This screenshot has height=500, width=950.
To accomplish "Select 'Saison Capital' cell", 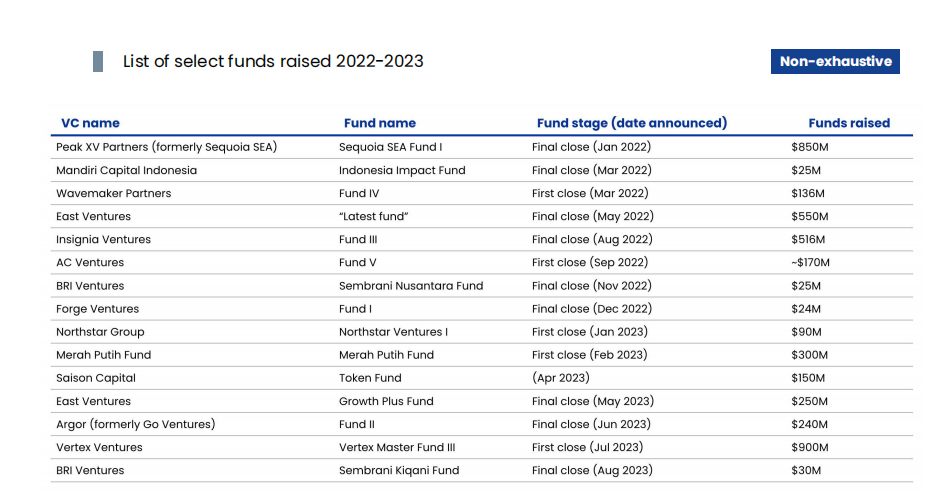I will 96,378.
